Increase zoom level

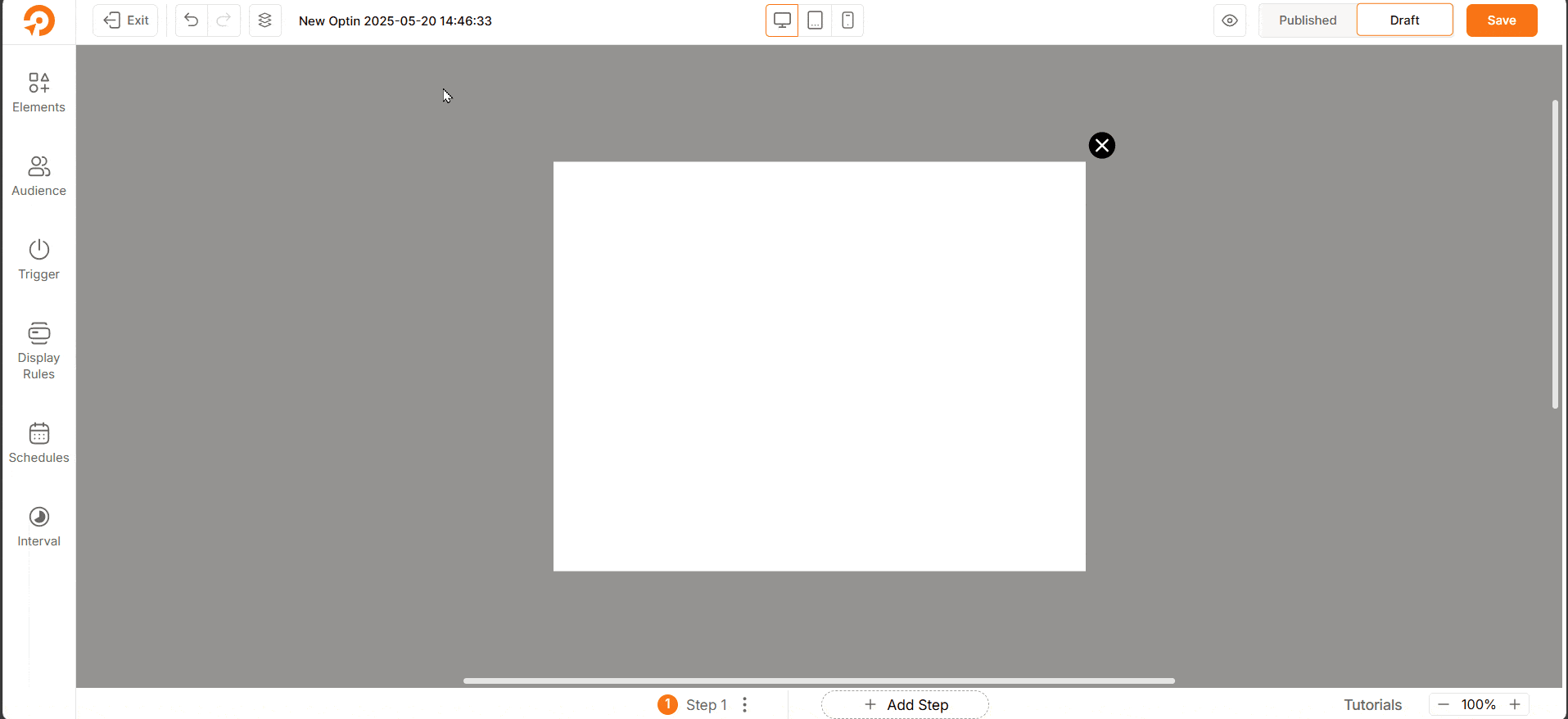(1515, 704)
